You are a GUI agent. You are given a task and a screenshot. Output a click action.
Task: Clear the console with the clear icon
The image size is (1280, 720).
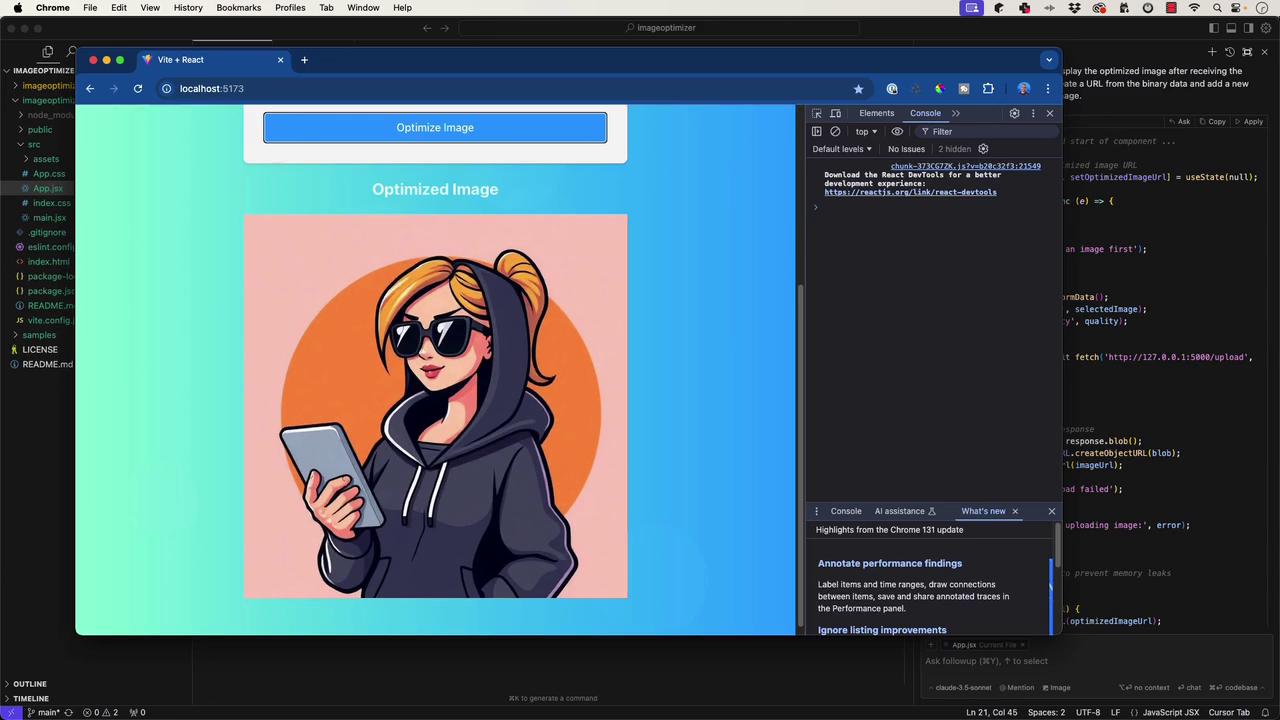tap(836, 132)
